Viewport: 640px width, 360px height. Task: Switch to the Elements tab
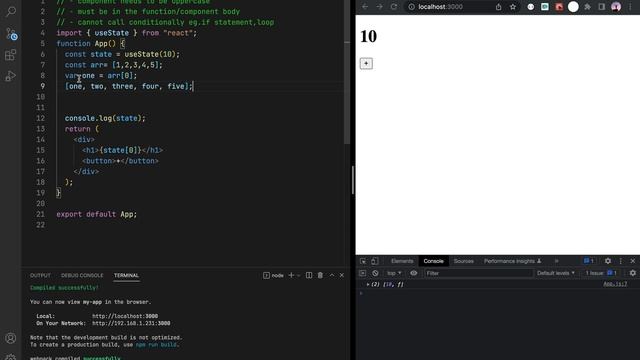click(402, 261)
